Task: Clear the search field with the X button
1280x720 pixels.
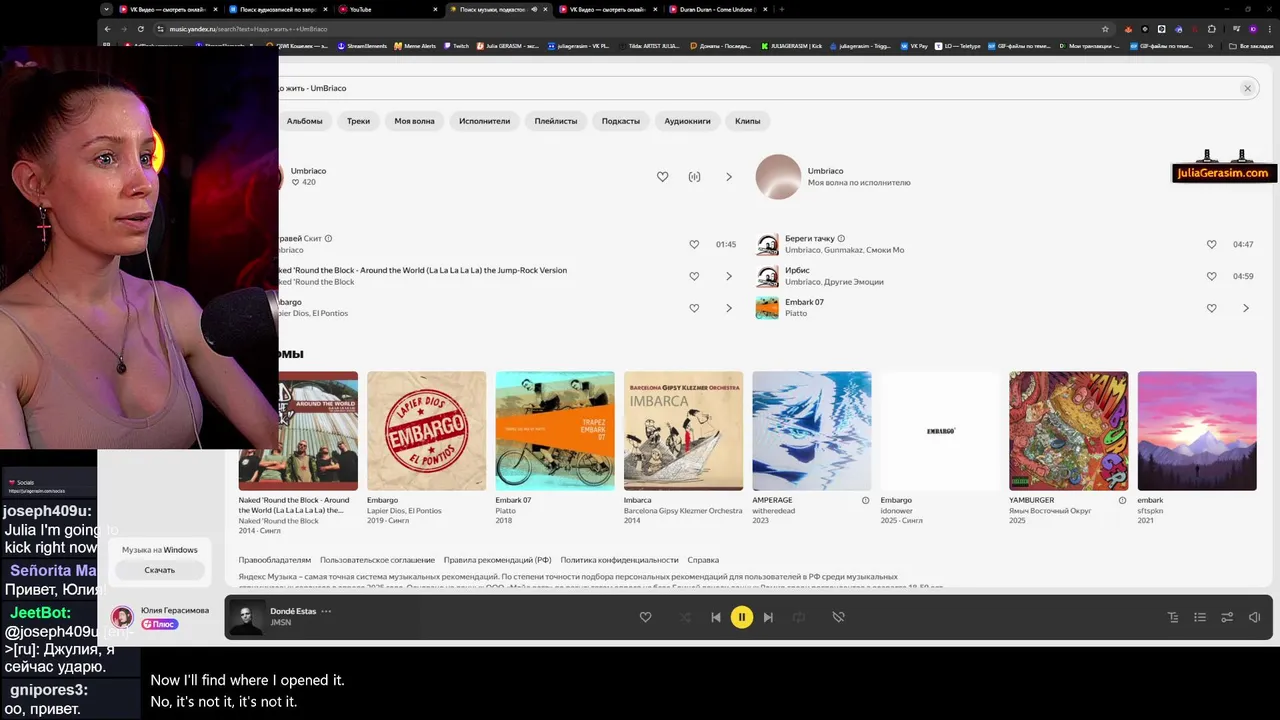Action: click(1247, 88)
